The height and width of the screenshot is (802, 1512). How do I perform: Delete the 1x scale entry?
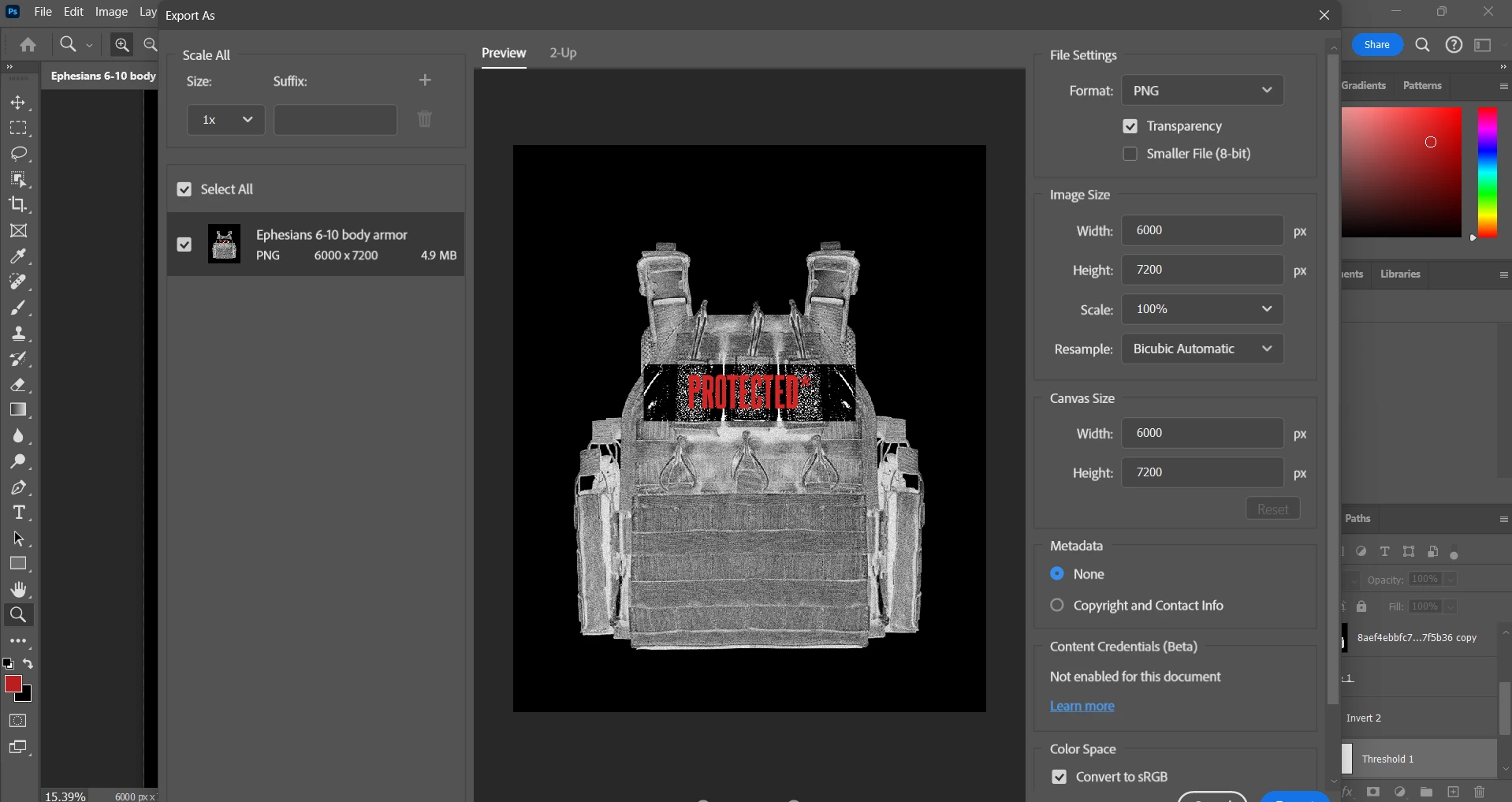tap(425, 119)
